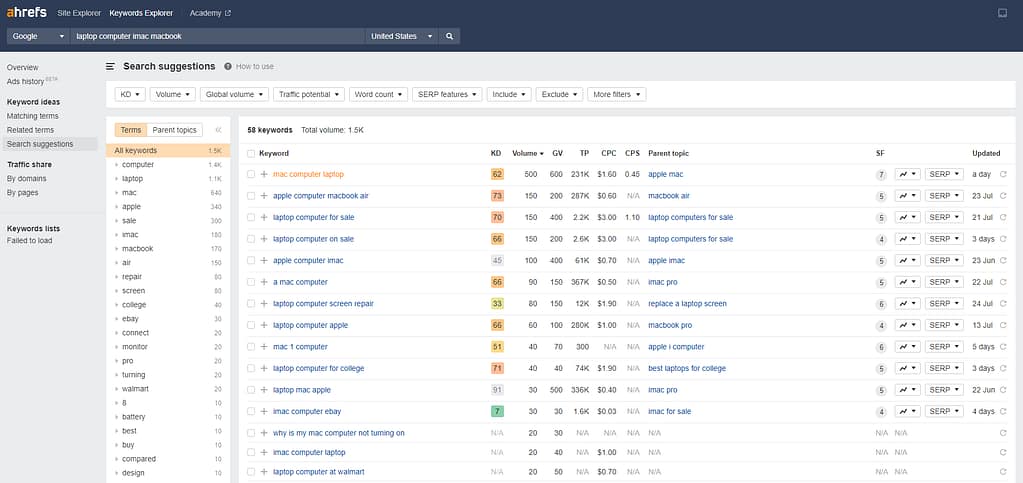Image resolution: width=1023 pixels, height=483 pixels.
Task: Add 'imac computer ebay' with plus icon
Action: (264, 411)
